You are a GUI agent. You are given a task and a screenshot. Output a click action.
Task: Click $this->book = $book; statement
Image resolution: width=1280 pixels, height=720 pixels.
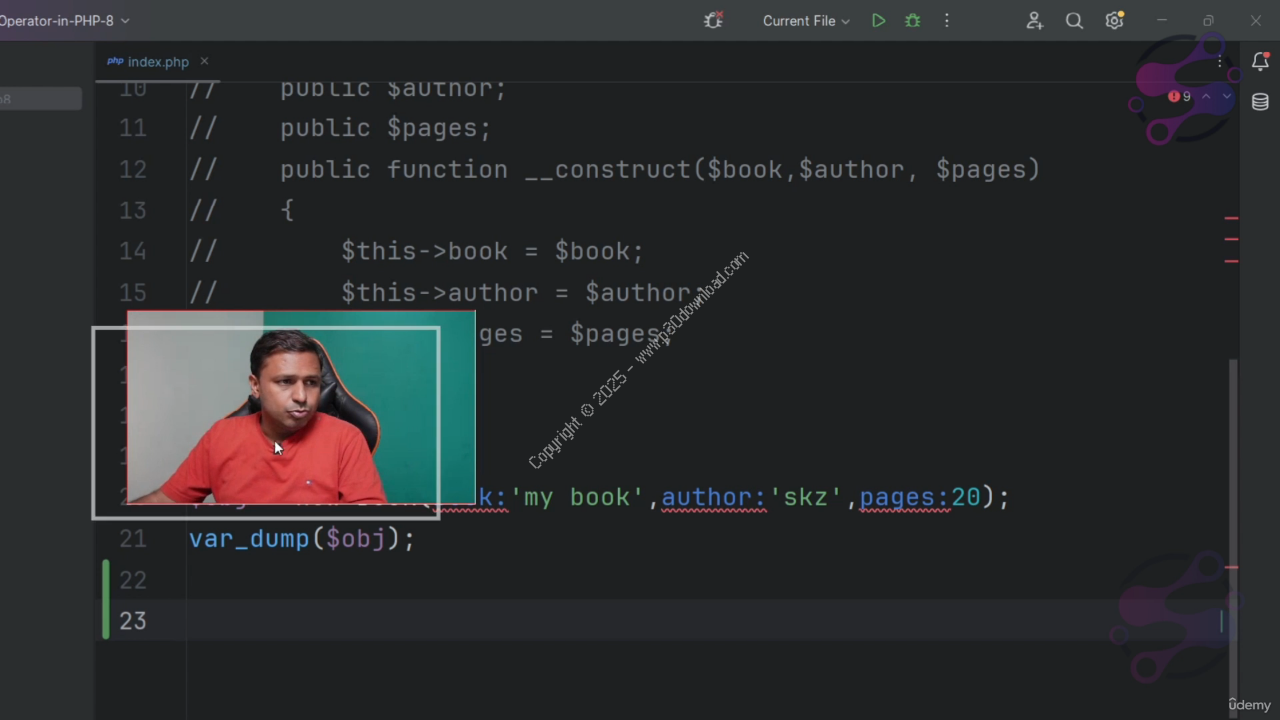[x=492, y=251]
